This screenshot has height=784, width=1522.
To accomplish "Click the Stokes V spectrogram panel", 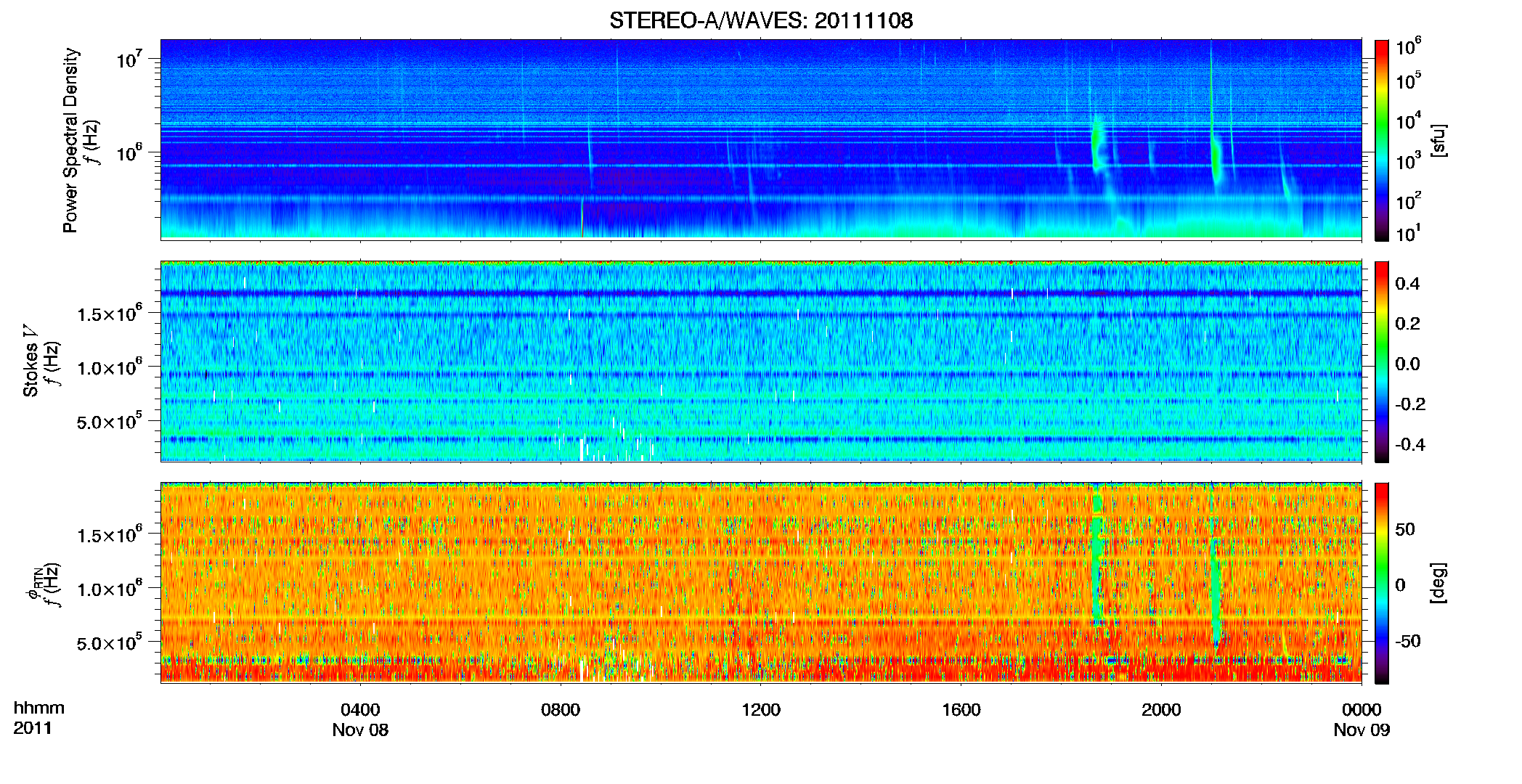I will [x=761, y=361].
